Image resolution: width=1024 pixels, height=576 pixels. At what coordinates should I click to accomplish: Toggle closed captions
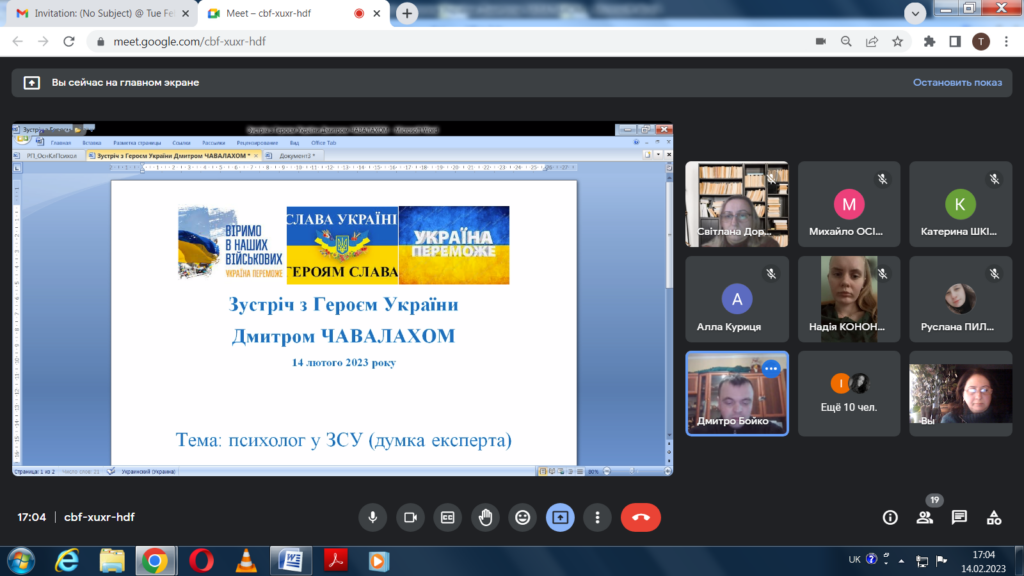(x=448, y=517)
